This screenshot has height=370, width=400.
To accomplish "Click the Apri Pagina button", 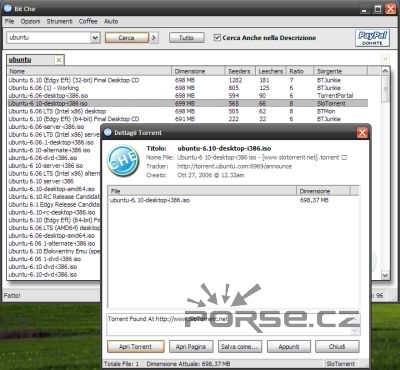I will pos(191,347).
